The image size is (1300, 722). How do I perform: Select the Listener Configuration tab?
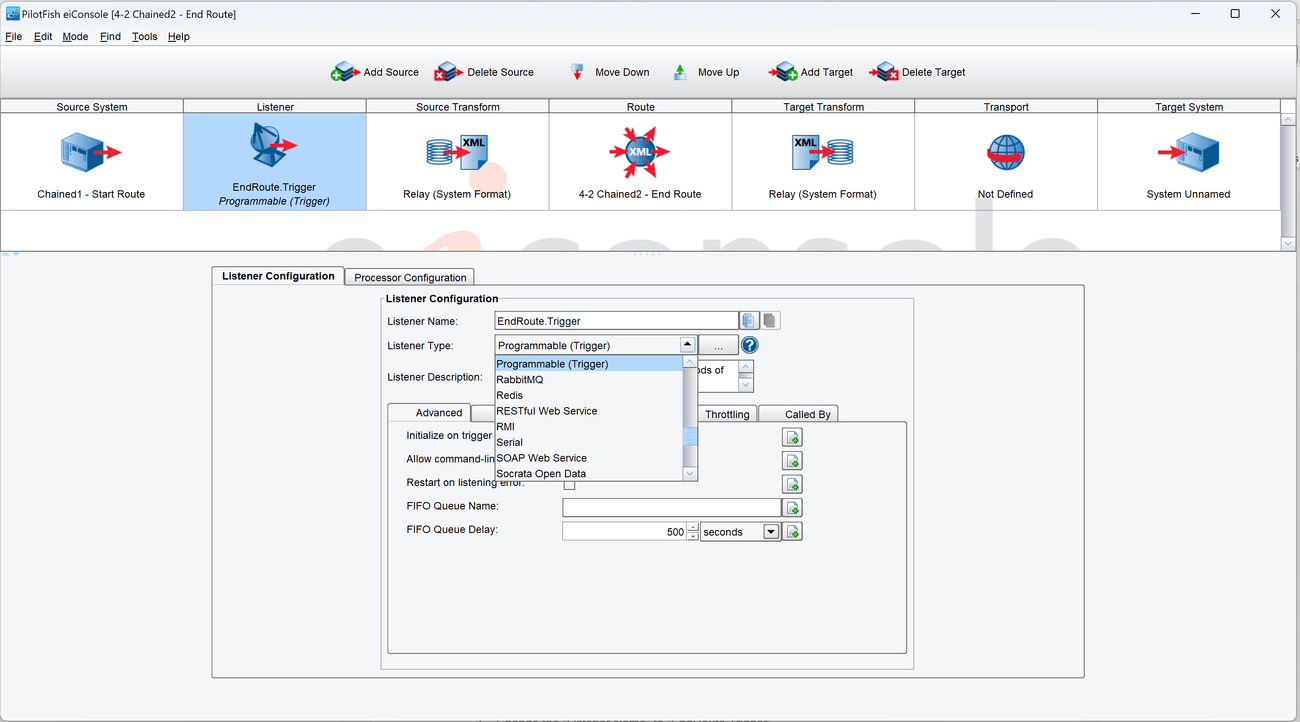click(278, 276)
